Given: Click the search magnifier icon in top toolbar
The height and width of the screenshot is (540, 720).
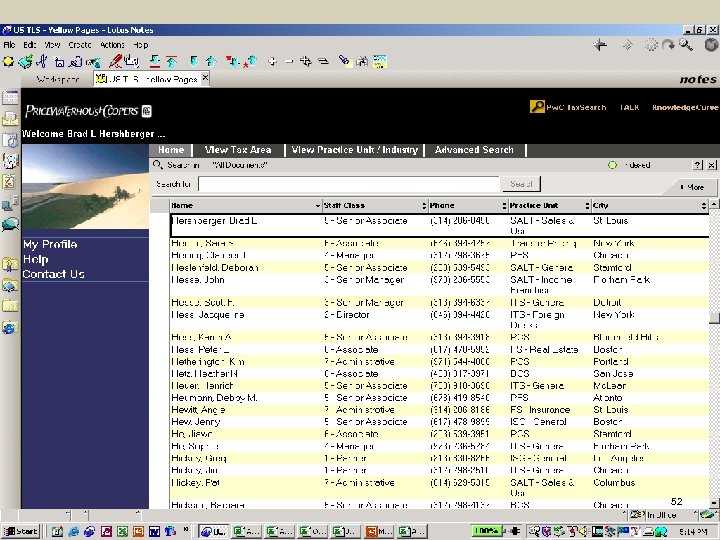Looking at the screenshot, I should coord(687,44).
